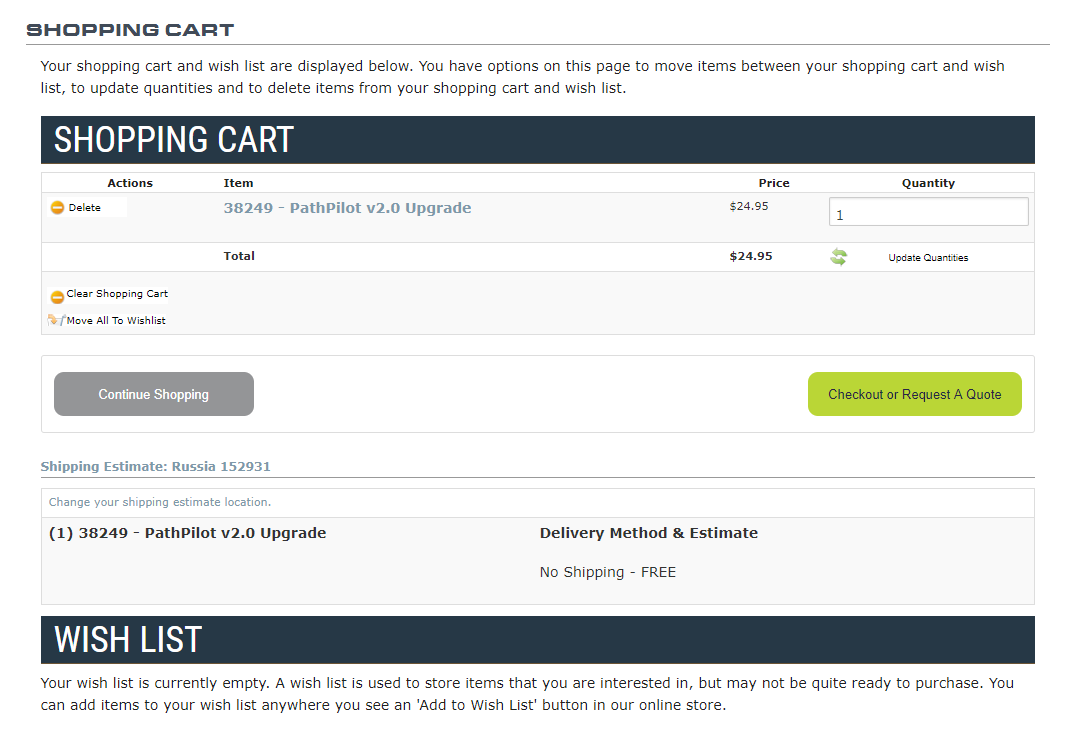
Task: Click the No Shipping - FREE delivery text
Action: pyautogui.click(x=607, y=572)
